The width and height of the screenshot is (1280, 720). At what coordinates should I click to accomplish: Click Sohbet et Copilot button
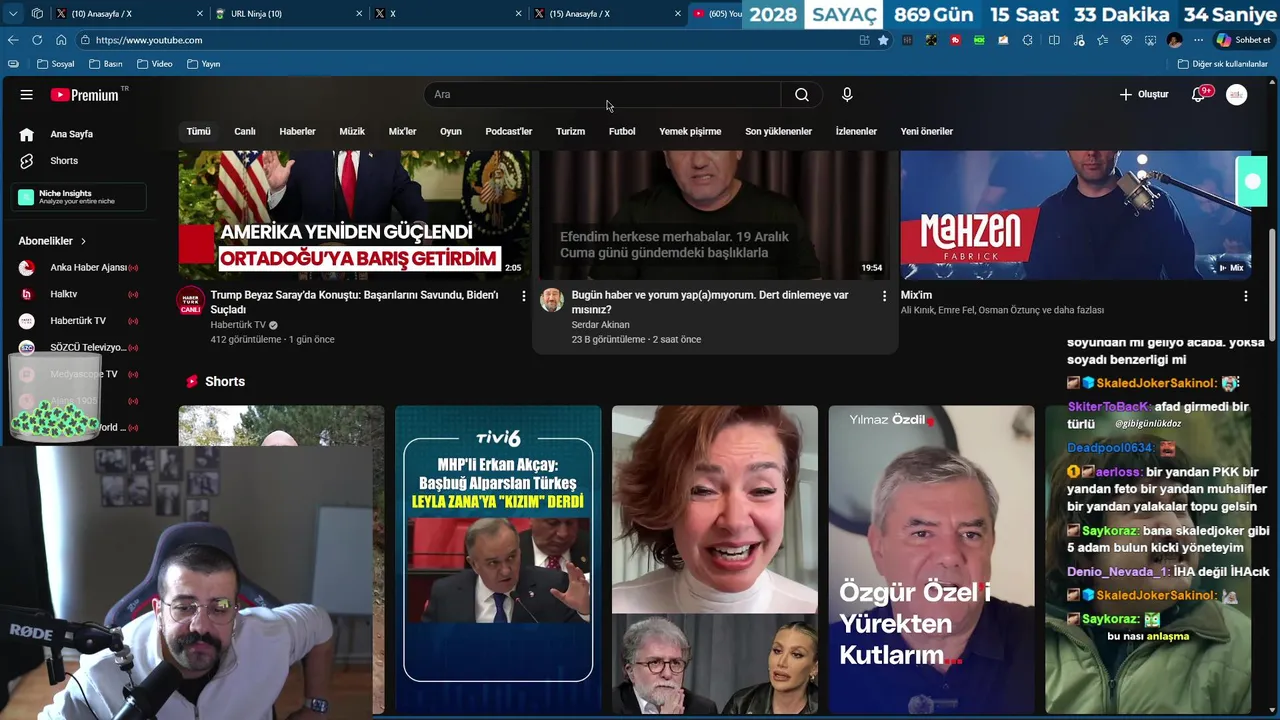tap(1243, 40)
